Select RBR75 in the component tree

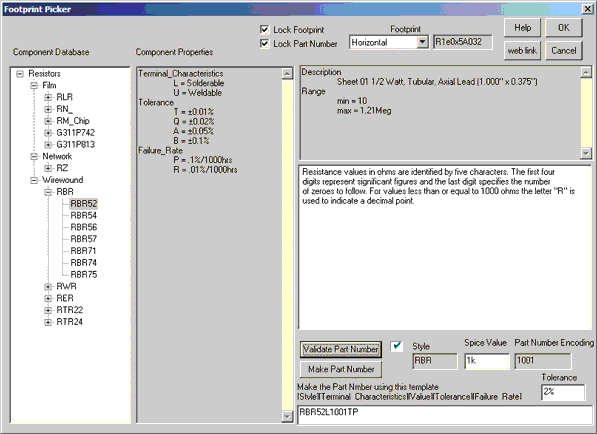tap(84, 274)
